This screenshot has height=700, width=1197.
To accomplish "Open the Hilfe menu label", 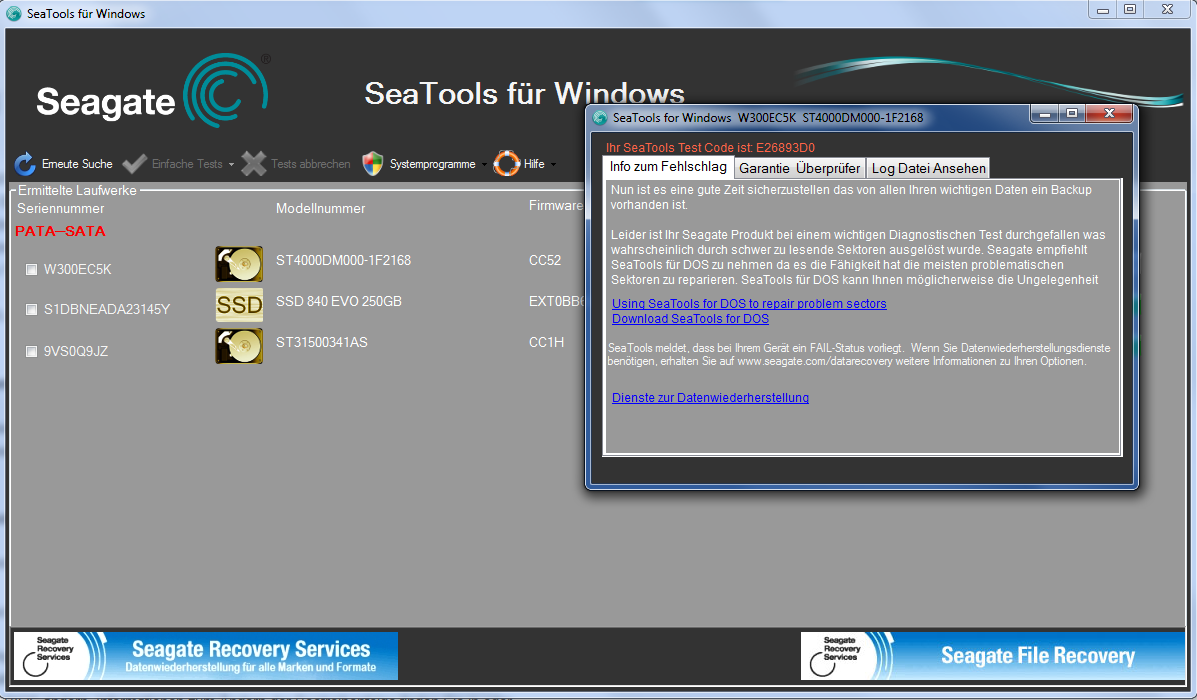I will pyautogui.click(x=534, y=164).
